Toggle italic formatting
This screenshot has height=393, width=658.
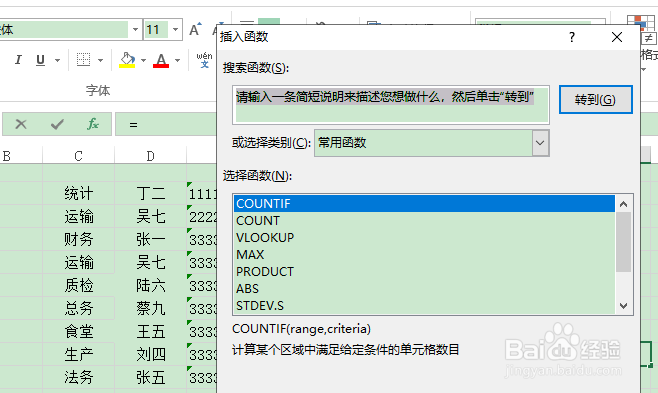tap(18, 60)
